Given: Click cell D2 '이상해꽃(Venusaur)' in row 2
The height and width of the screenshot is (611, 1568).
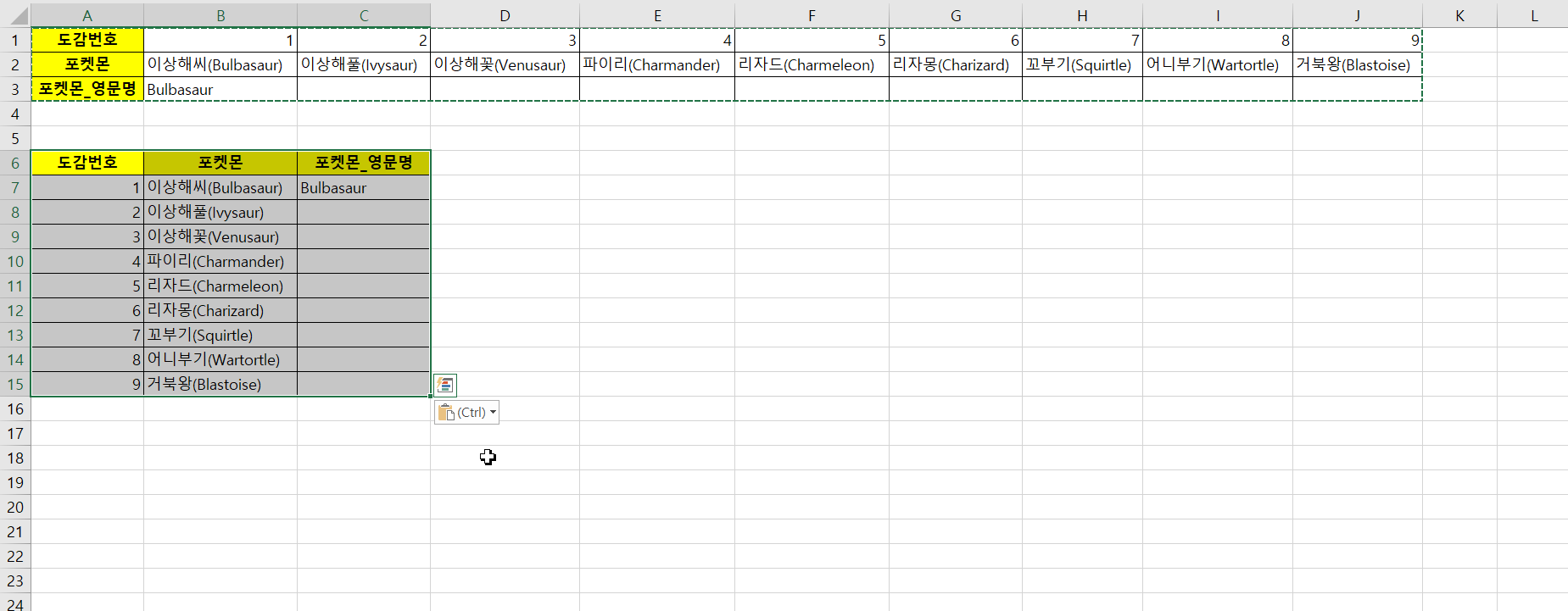Looking at the screenshot, I should [x=505, y=64].
